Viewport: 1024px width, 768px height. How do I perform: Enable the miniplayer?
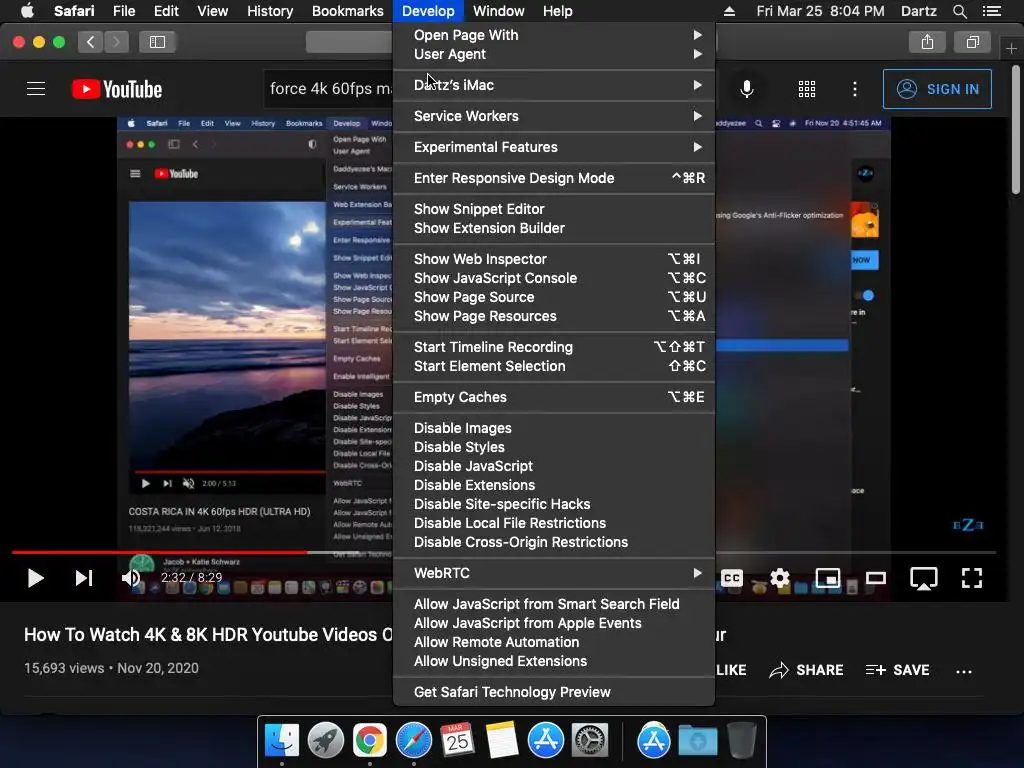[x=827, y=578]
